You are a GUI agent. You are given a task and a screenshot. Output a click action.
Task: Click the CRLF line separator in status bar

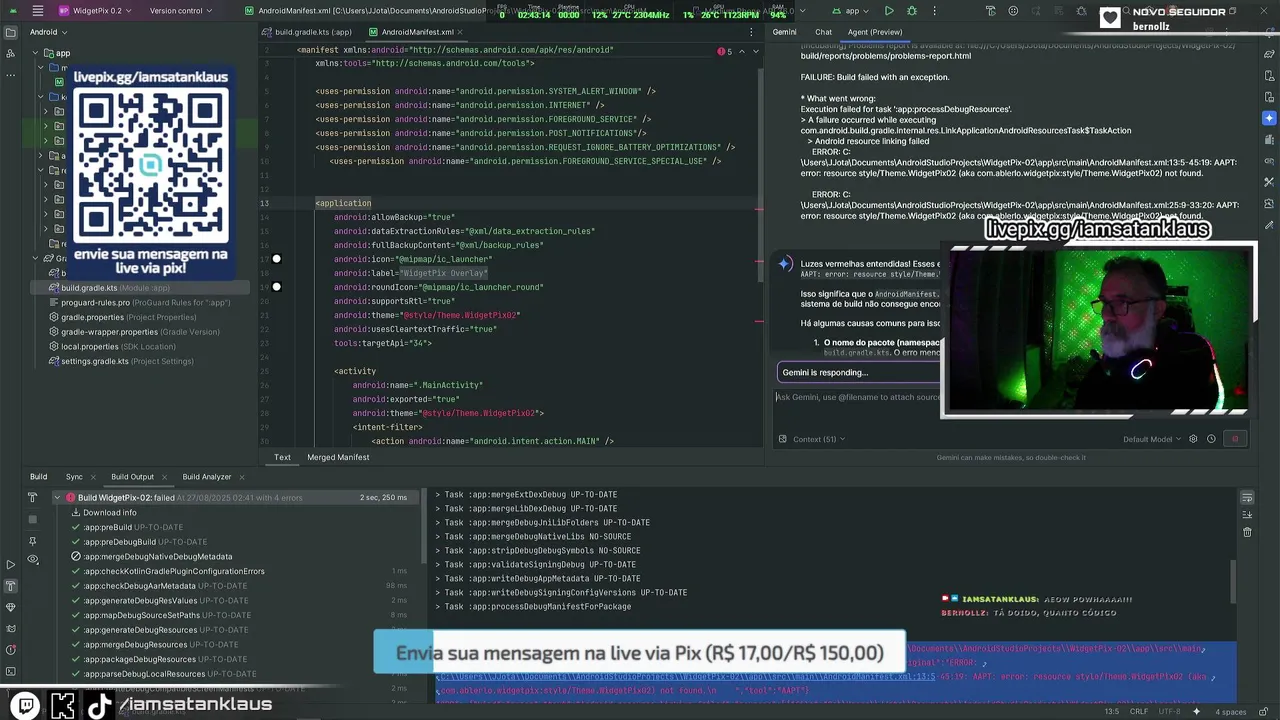1139,712
